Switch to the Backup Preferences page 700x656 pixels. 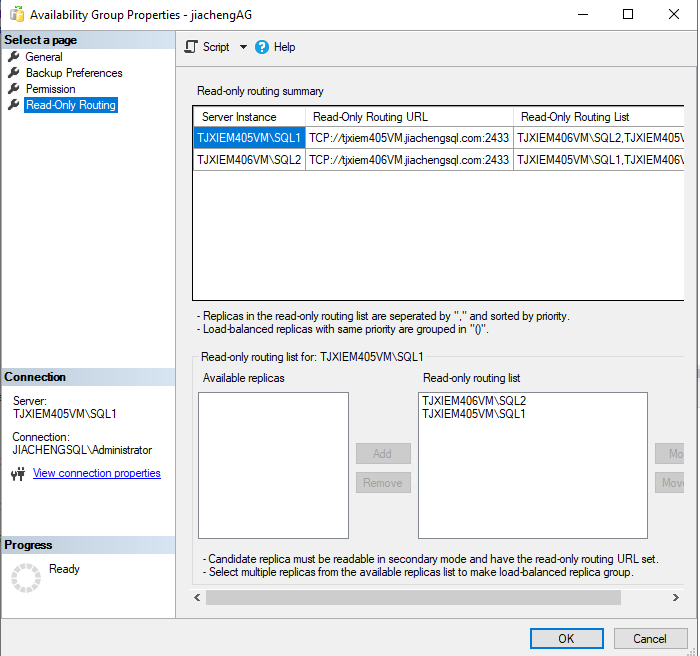74,73
